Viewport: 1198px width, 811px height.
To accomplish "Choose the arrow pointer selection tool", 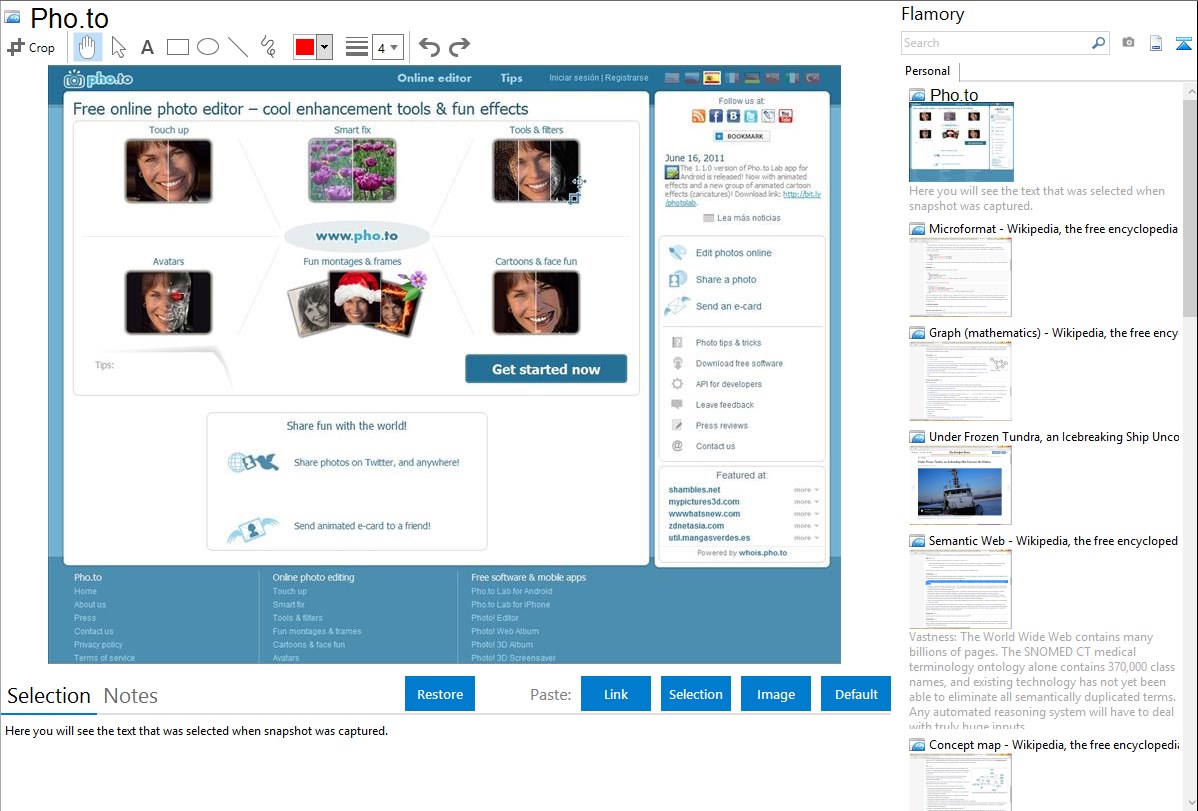I will (x=118, y=47).
